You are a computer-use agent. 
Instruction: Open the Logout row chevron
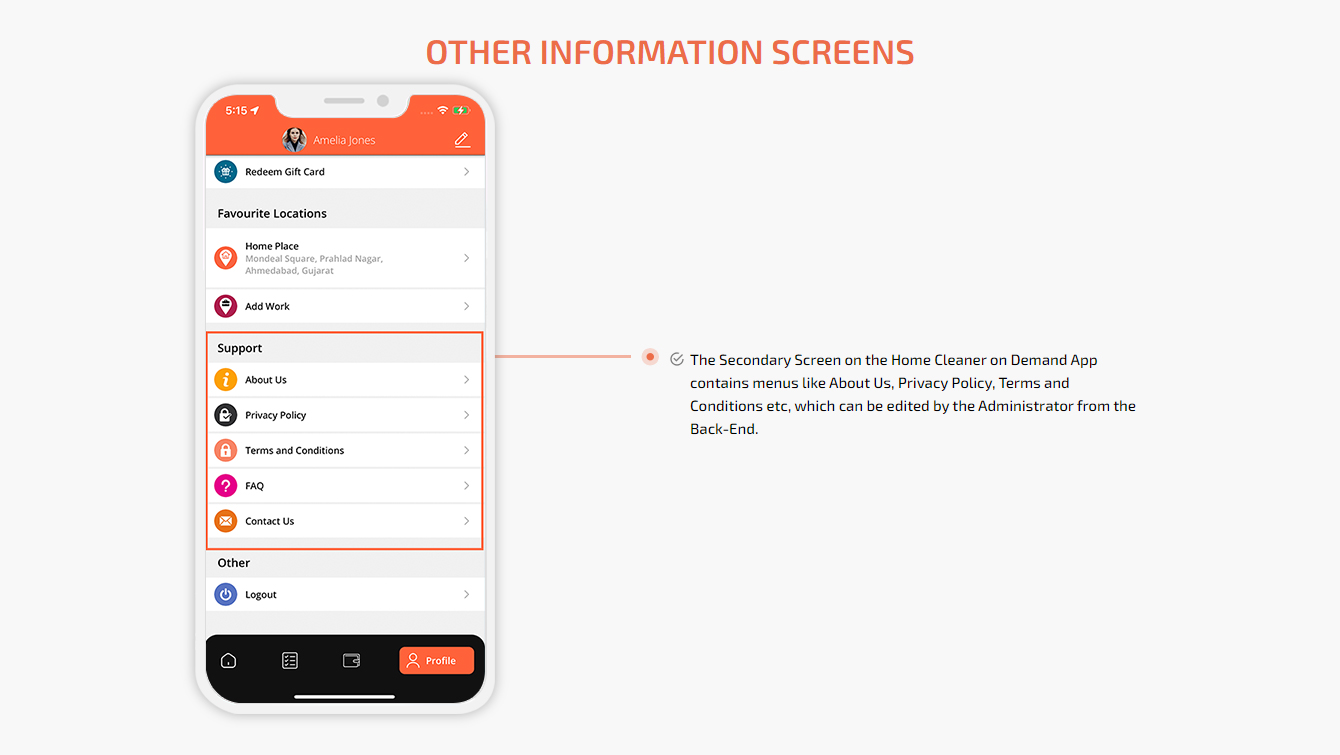coord(466,594)
